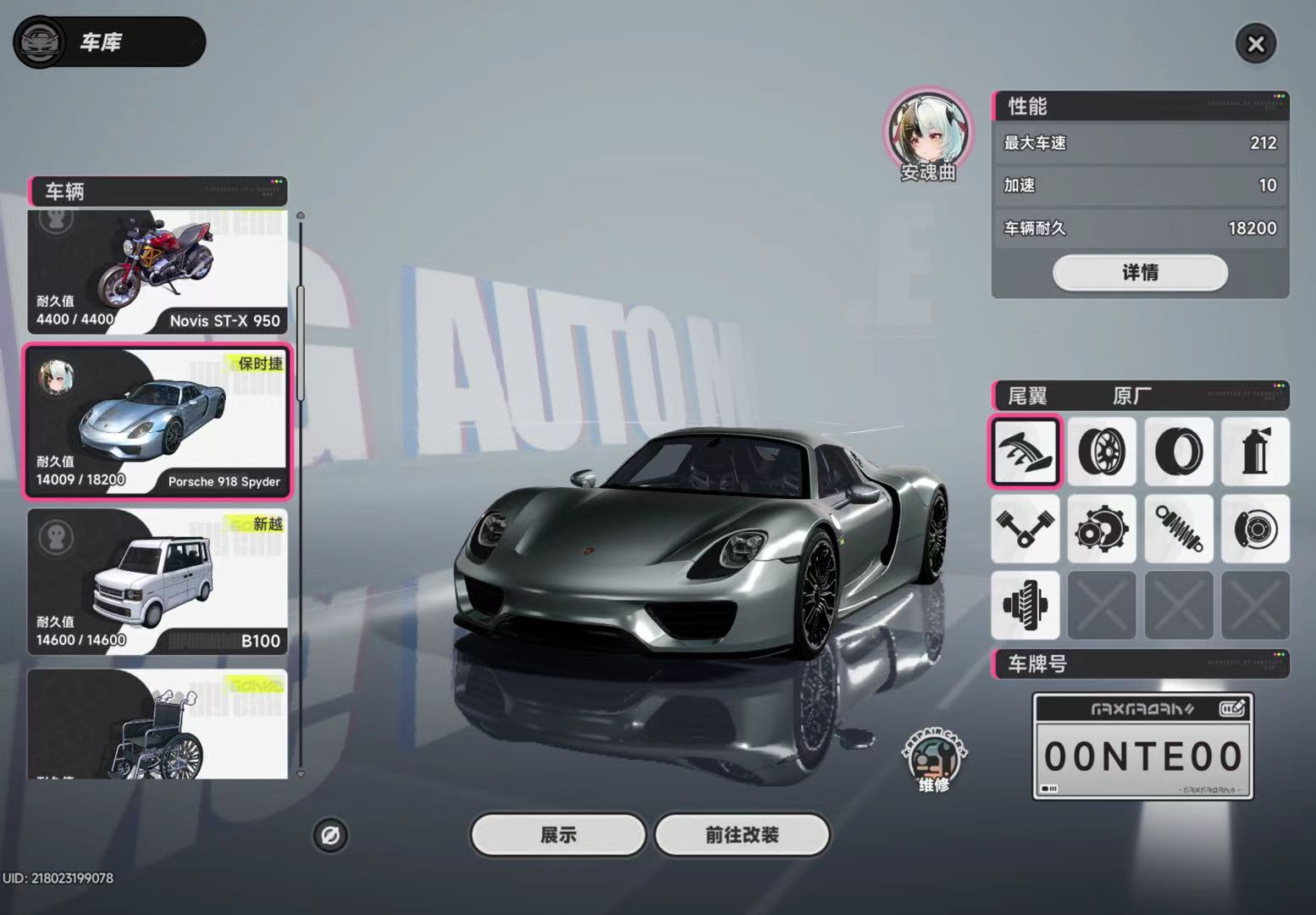1316x915 pixels.
Task: Open the 详情 performance details button
Action: click(x=1140, y=273)
